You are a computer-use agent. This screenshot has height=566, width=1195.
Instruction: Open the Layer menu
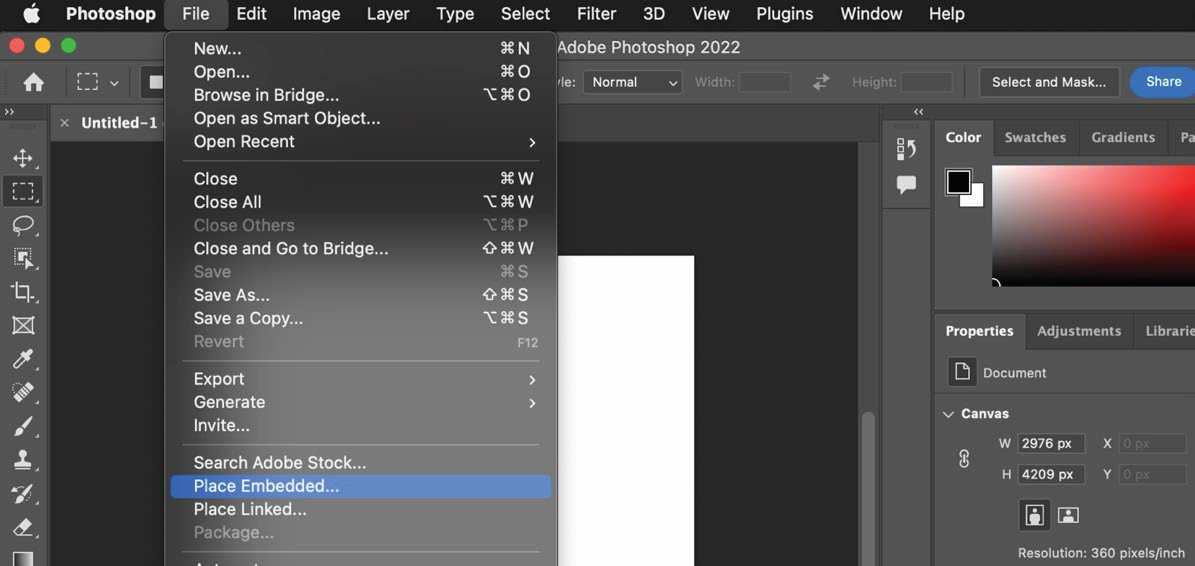388,14
